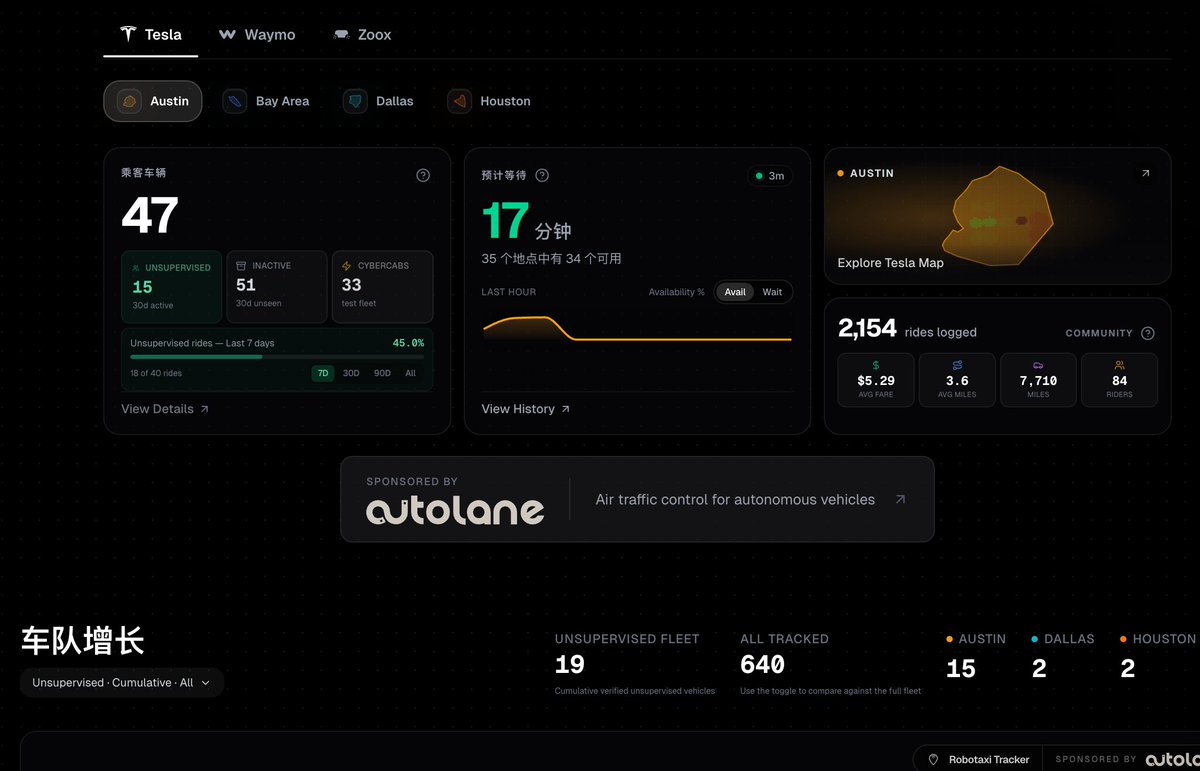Click the AVG MILES 3.6 tile
The height and width of the screenshot is (771, 1200).
957,380
